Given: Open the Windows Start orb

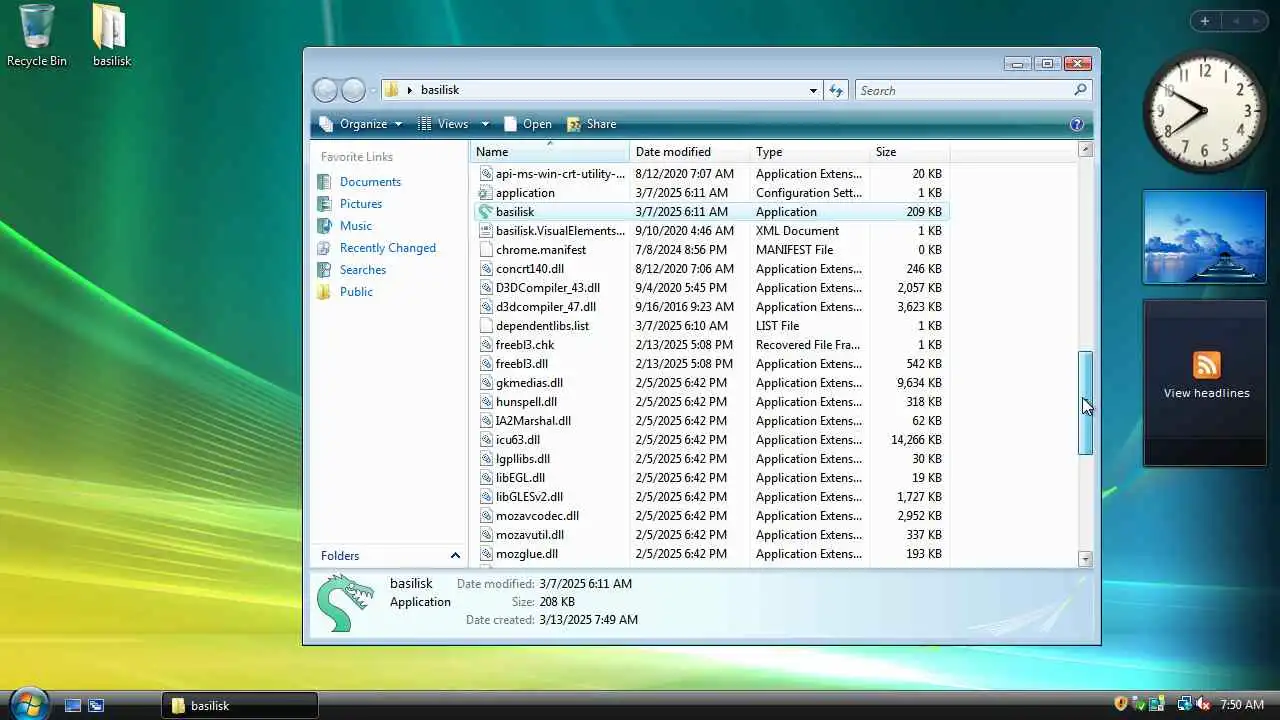Looking at the screenshot, I should pos(28,703).
